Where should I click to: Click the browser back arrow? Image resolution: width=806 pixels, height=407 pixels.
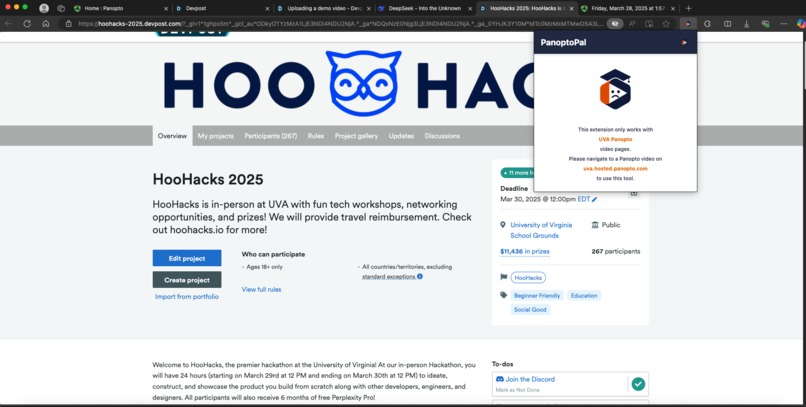(x=9, y=24)
